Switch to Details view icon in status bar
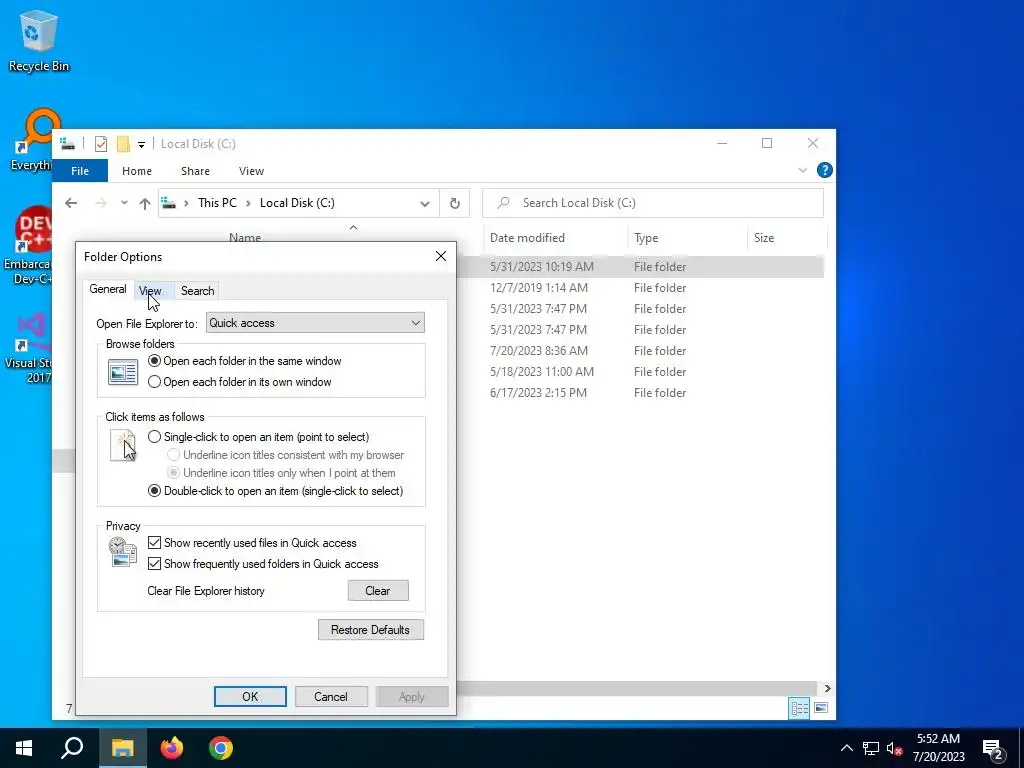 click(x=799, y=708)
